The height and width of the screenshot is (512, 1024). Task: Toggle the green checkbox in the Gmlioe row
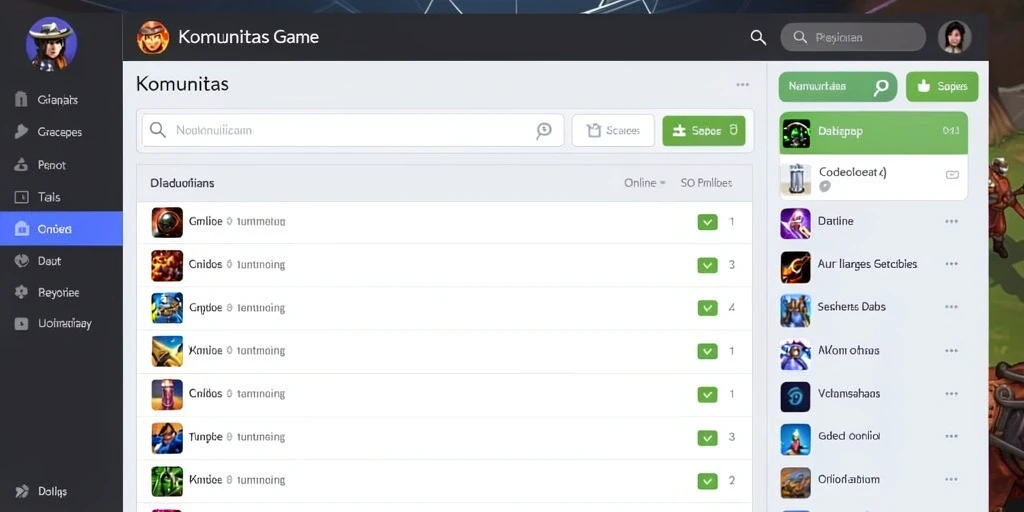pos(707,222)
